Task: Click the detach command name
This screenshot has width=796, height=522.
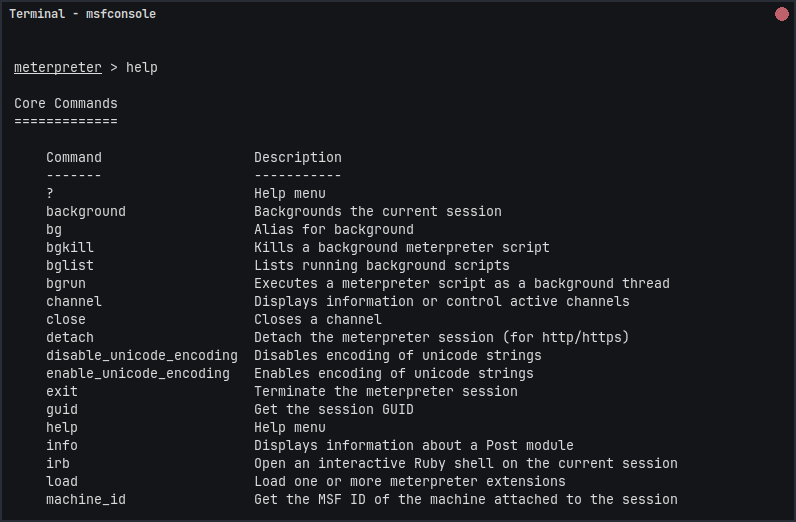Action: coord(70,338)
